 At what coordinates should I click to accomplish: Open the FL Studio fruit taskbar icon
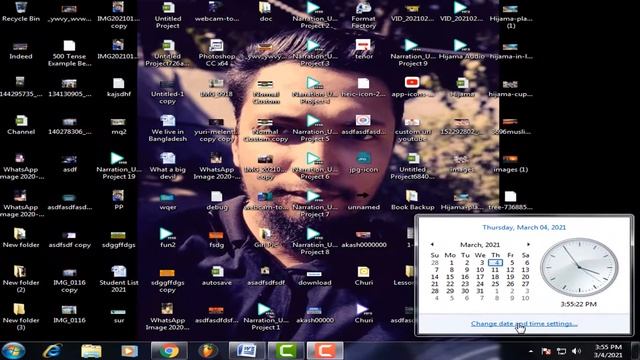pos(208,351)
